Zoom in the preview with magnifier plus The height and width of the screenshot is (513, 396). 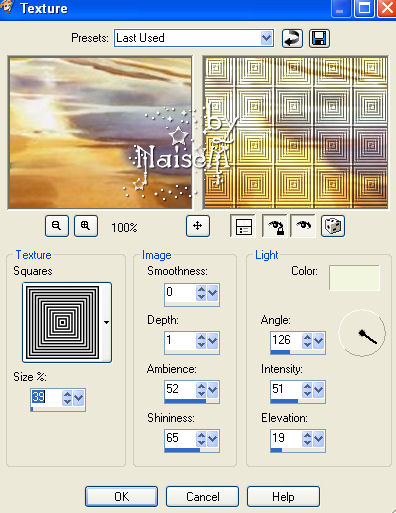coord(86,226)
